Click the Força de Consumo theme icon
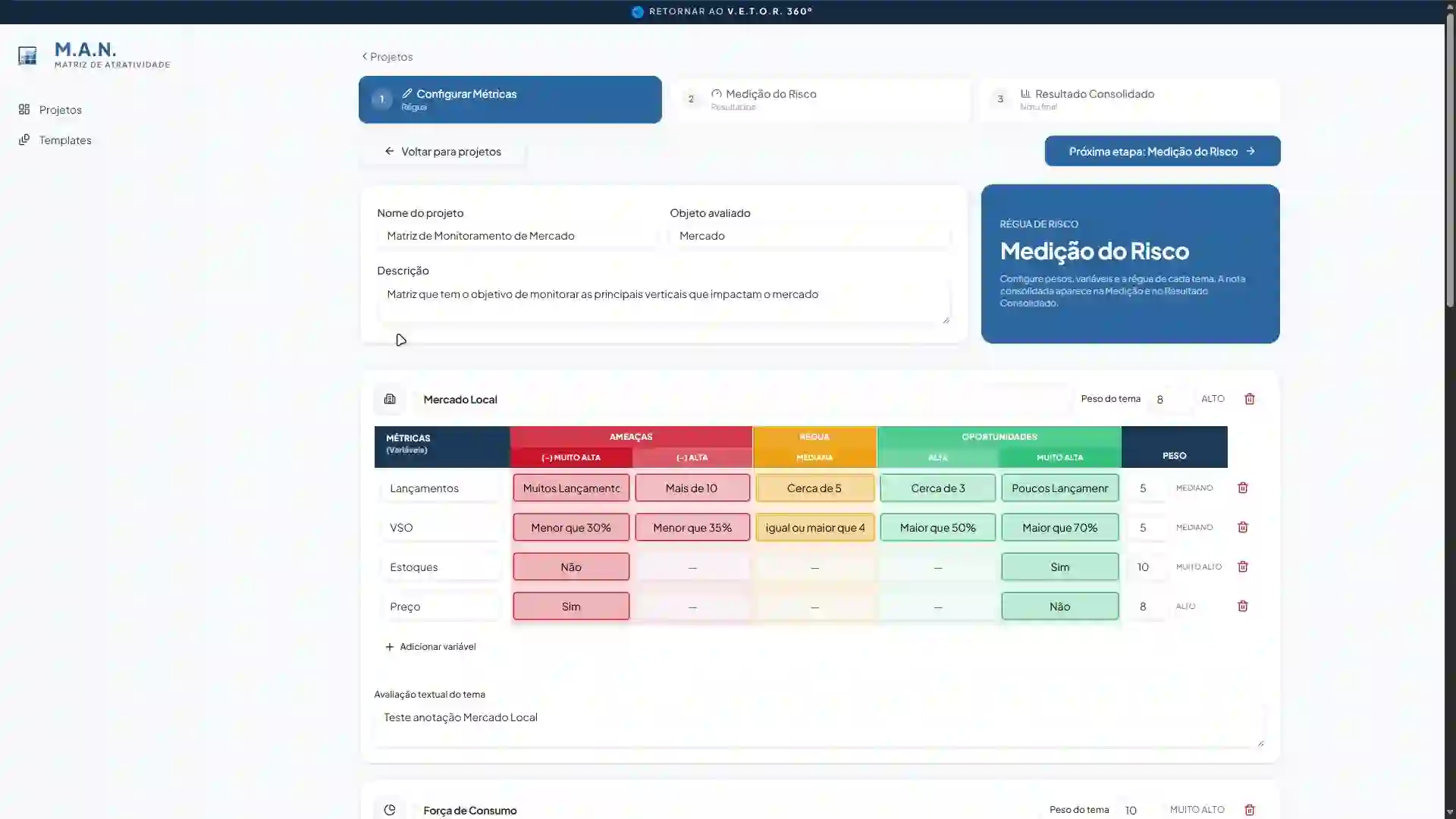The width and height of the screenshot is (1456, 819). [x=390, y=810]
